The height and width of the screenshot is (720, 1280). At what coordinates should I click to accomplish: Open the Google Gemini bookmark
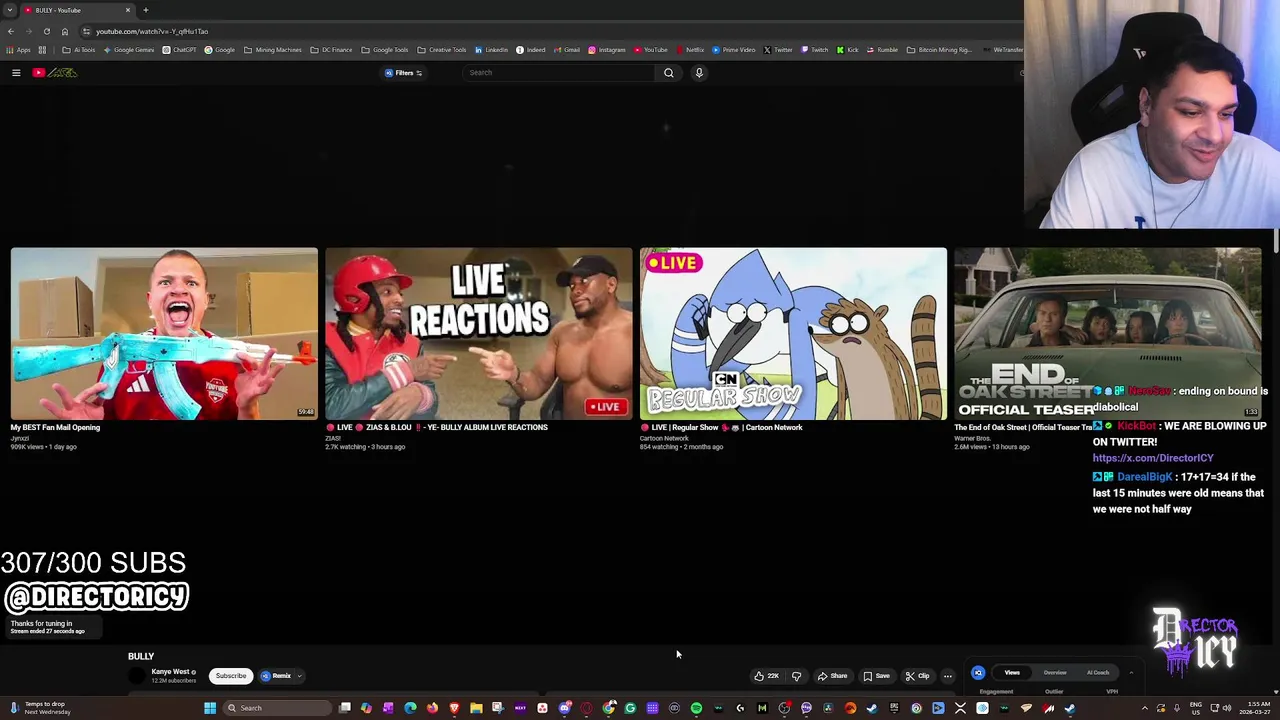point(130,50)
